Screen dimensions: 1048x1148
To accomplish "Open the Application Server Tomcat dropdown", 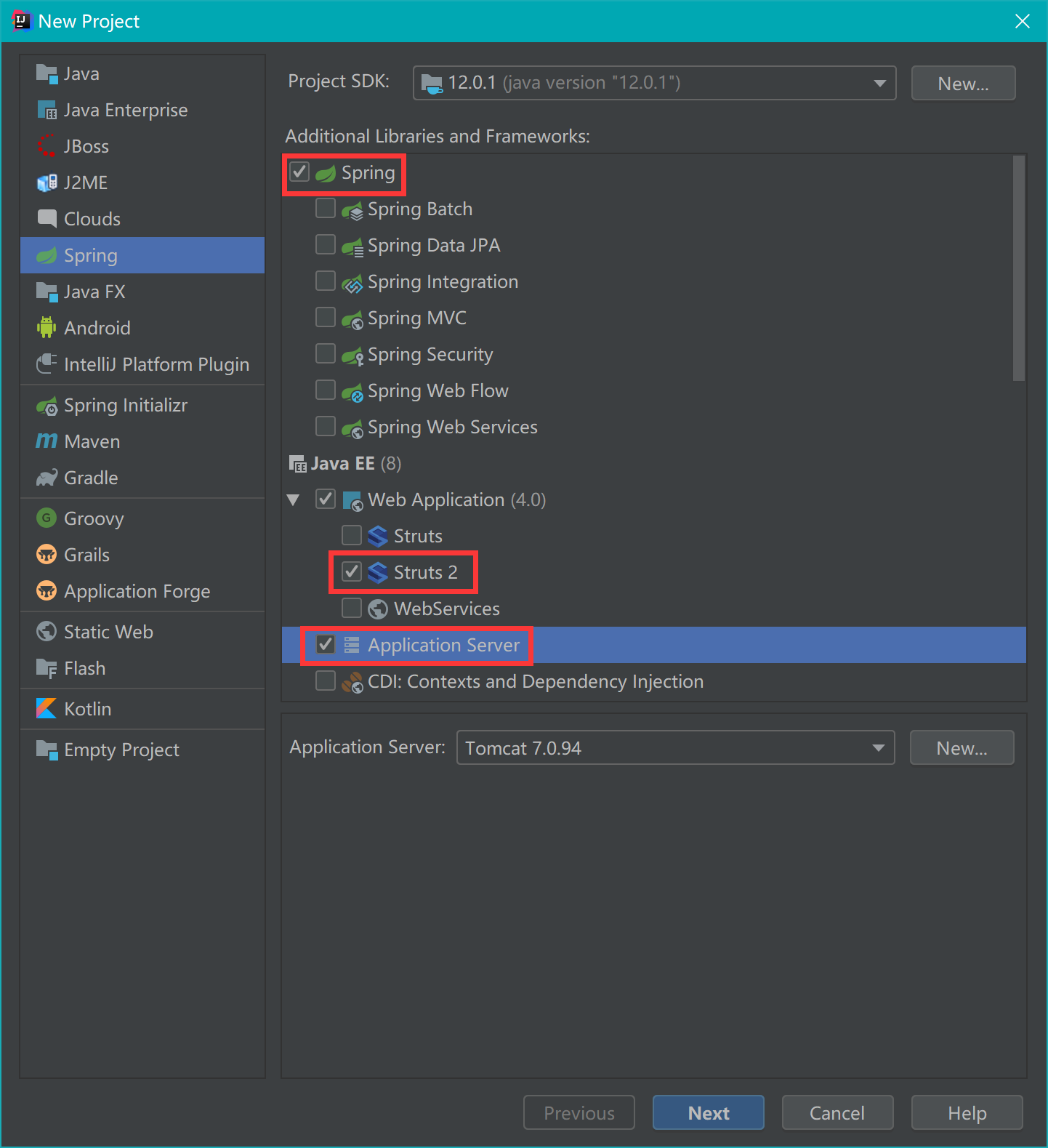I will [675, 747].
